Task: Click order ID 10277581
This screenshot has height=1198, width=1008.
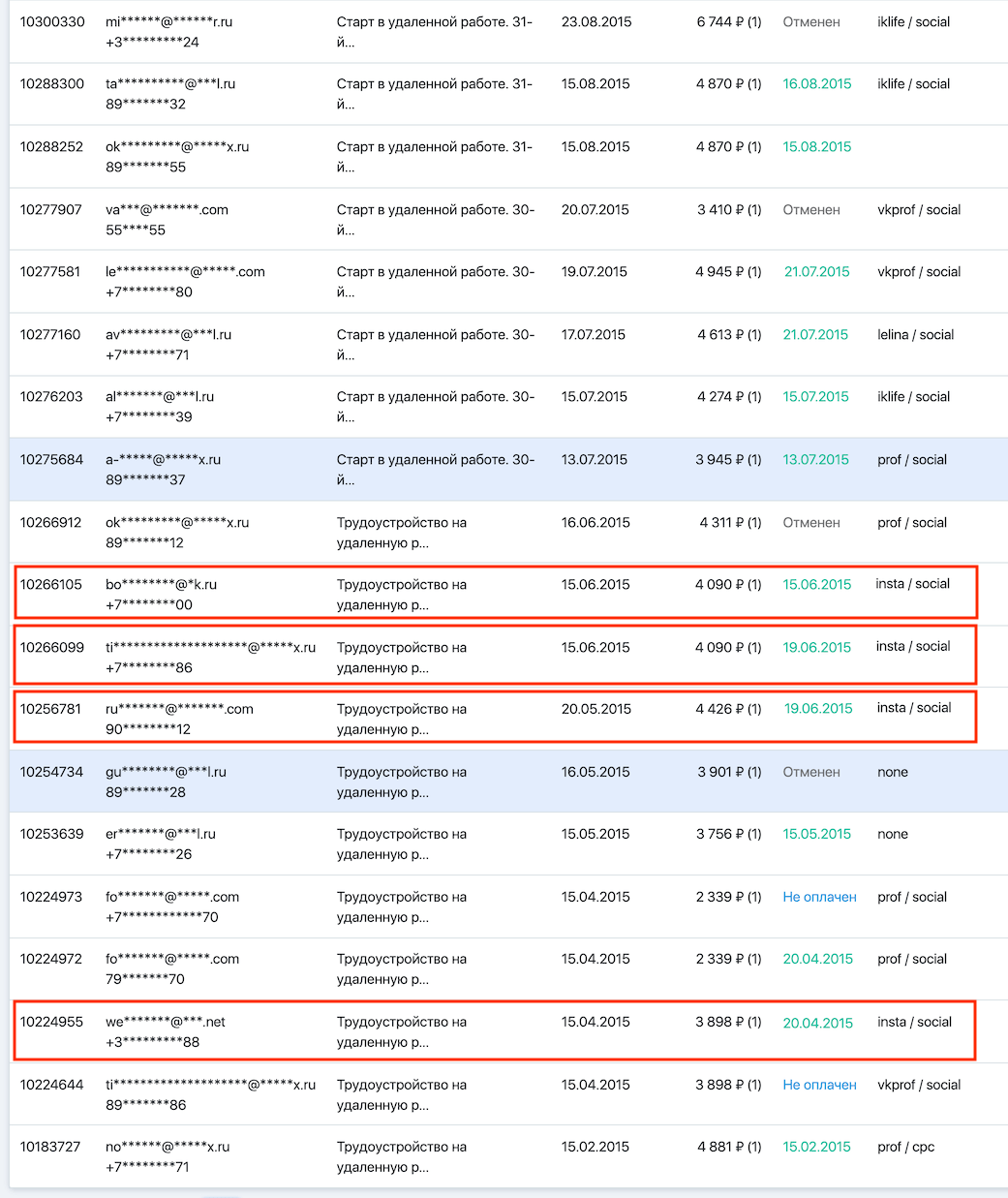Action: 50,271
